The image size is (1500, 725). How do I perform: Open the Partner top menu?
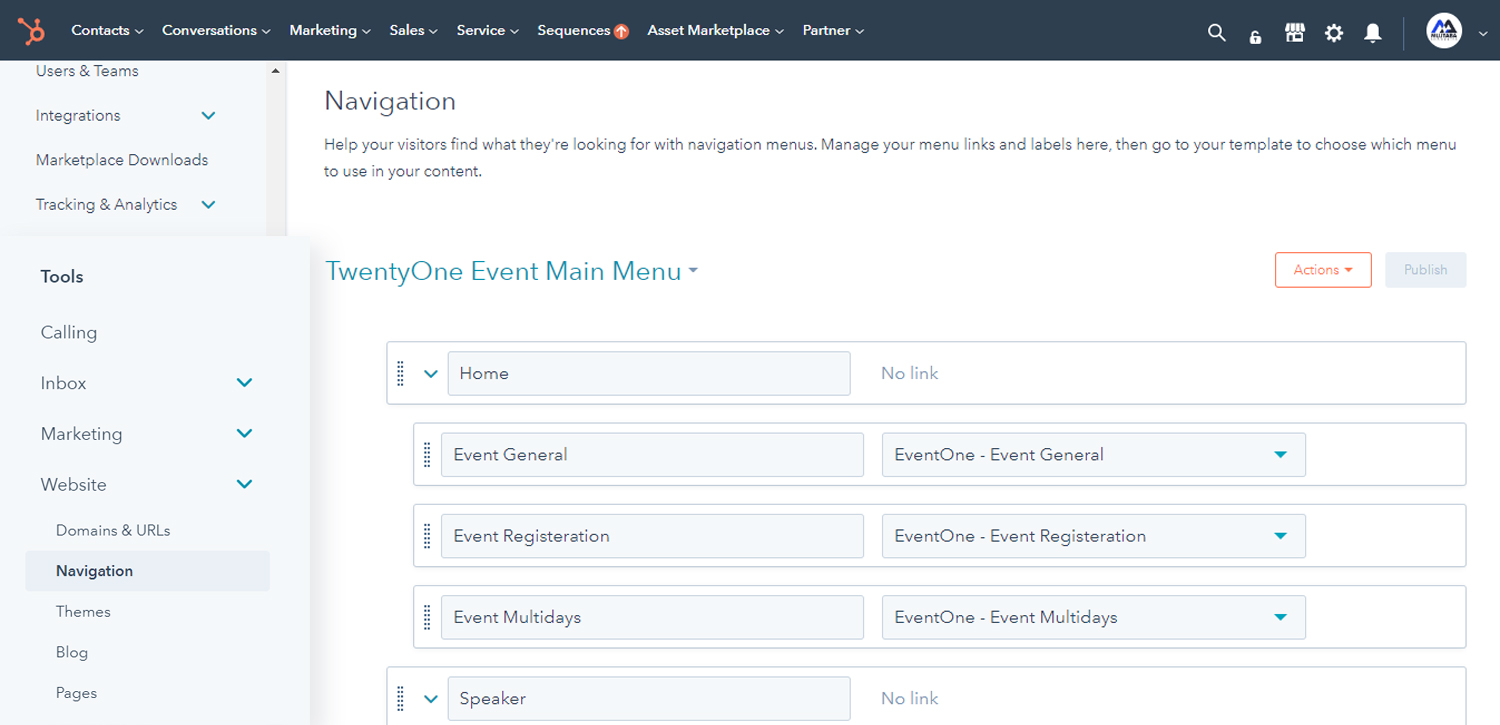pos(833,31)
